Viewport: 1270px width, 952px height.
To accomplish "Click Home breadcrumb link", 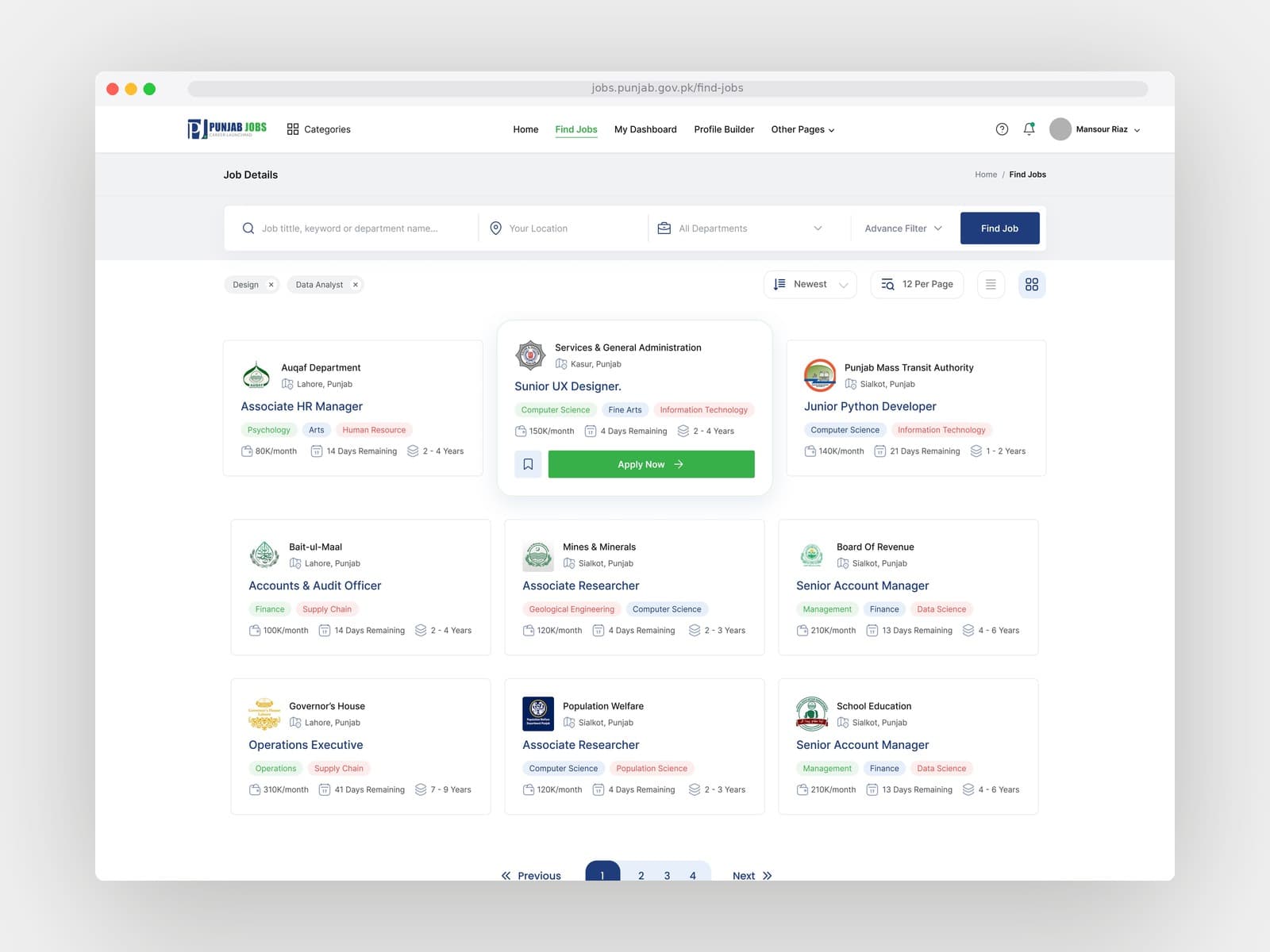I will [x=986, y=175].
